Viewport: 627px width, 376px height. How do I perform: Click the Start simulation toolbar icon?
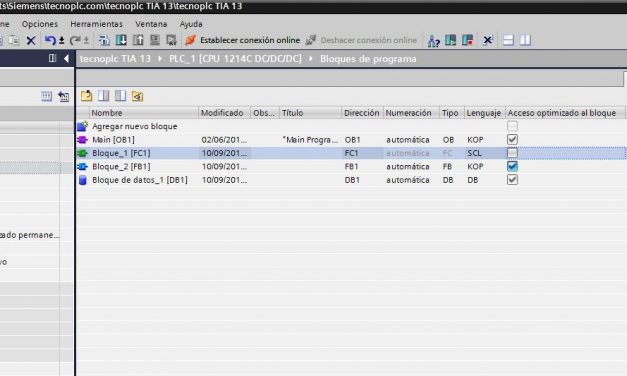[x=155, y=40]
